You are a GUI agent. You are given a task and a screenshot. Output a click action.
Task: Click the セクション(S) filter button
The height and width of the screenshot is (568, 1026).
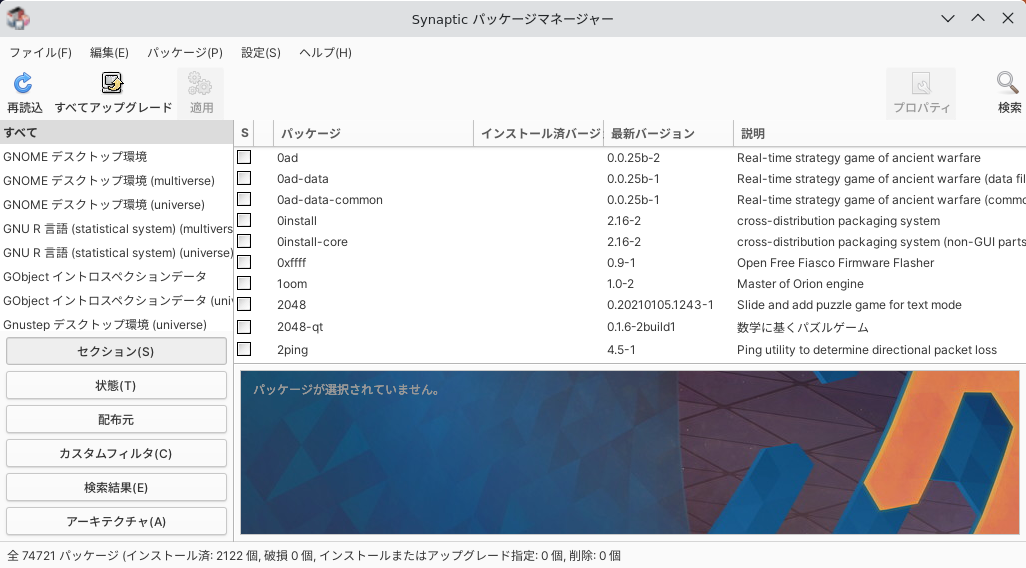116,351
